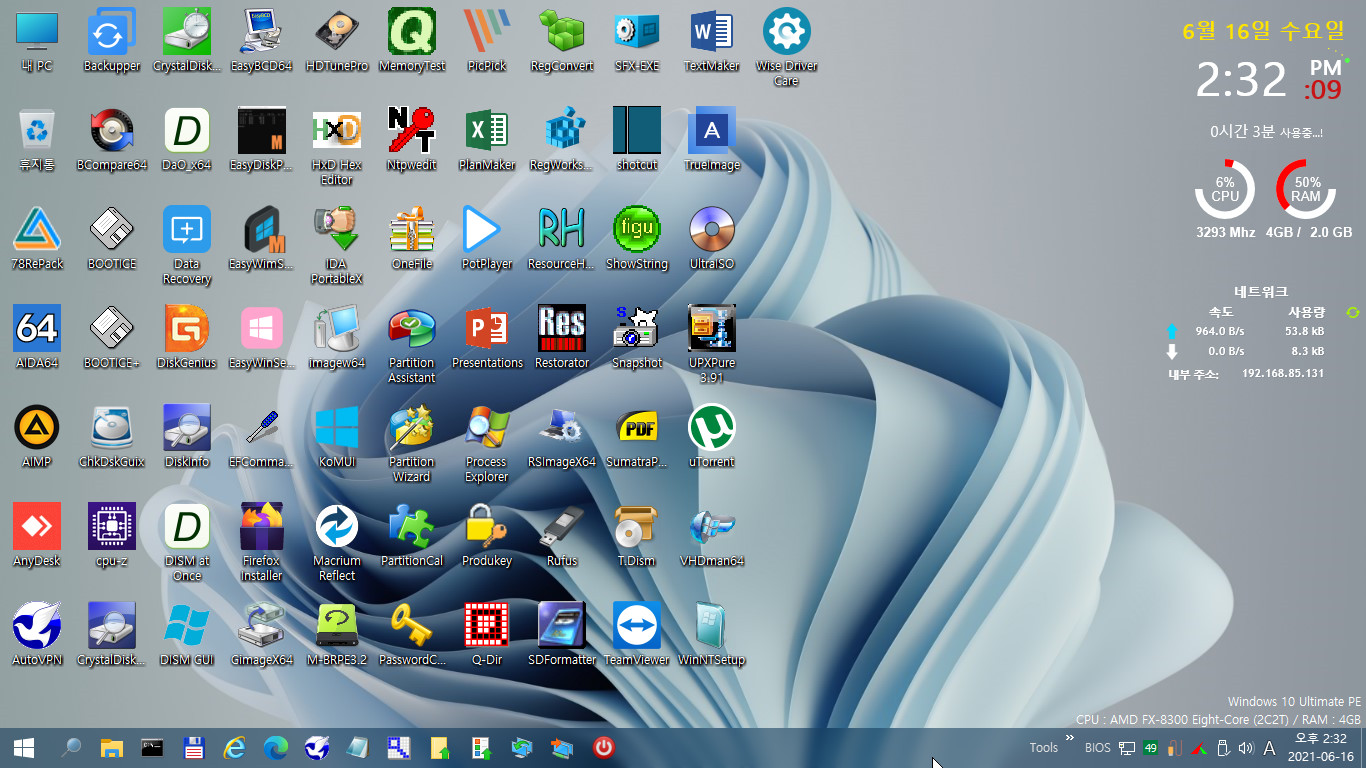Image resolution: width=1366 pixels, height=768 pixels.
Task: Click the network tray icon
Action: (1127, 747)
